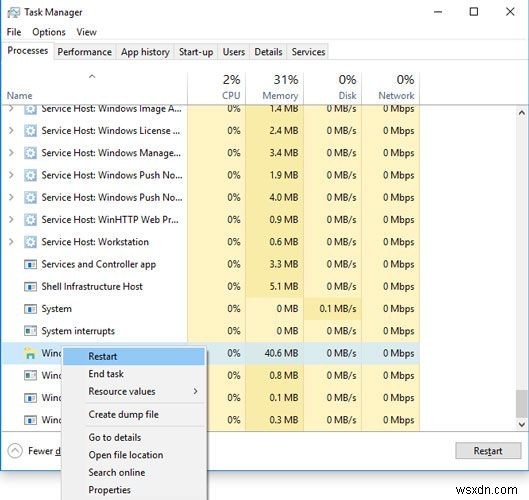Expand Service Host: WinHTTP Web Pr row
Screen dimensions: 529x500
point(11,220)
